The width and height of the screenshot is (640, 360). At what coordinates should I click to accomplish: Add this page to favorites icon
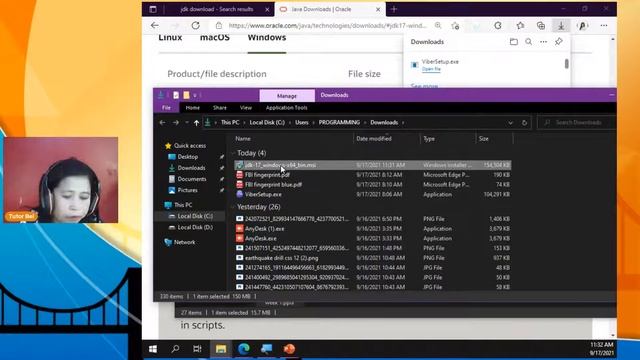coord(455,26)
